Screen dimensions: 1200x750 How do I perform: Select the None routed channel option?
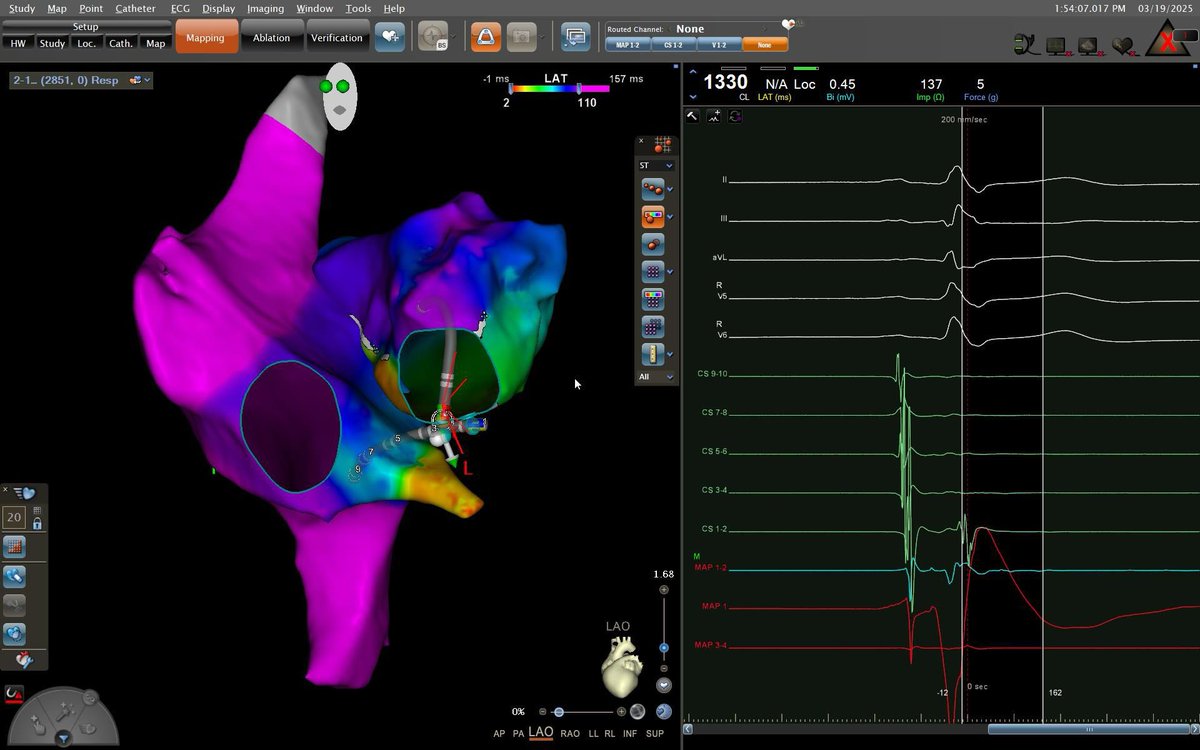coord(765,45)
